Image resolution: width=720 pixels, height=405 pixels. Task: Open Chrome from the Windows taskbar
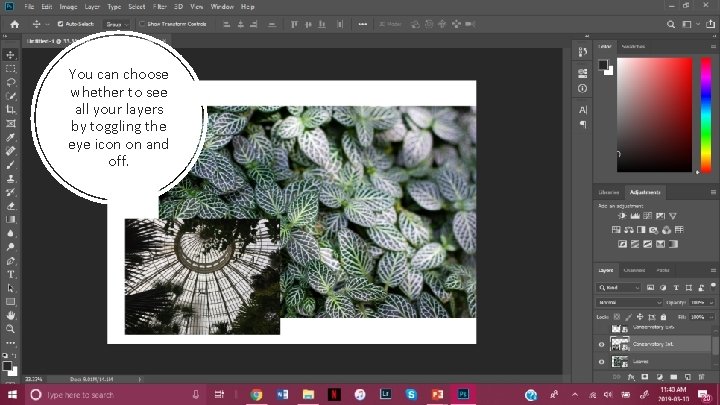tap(256, 394)
